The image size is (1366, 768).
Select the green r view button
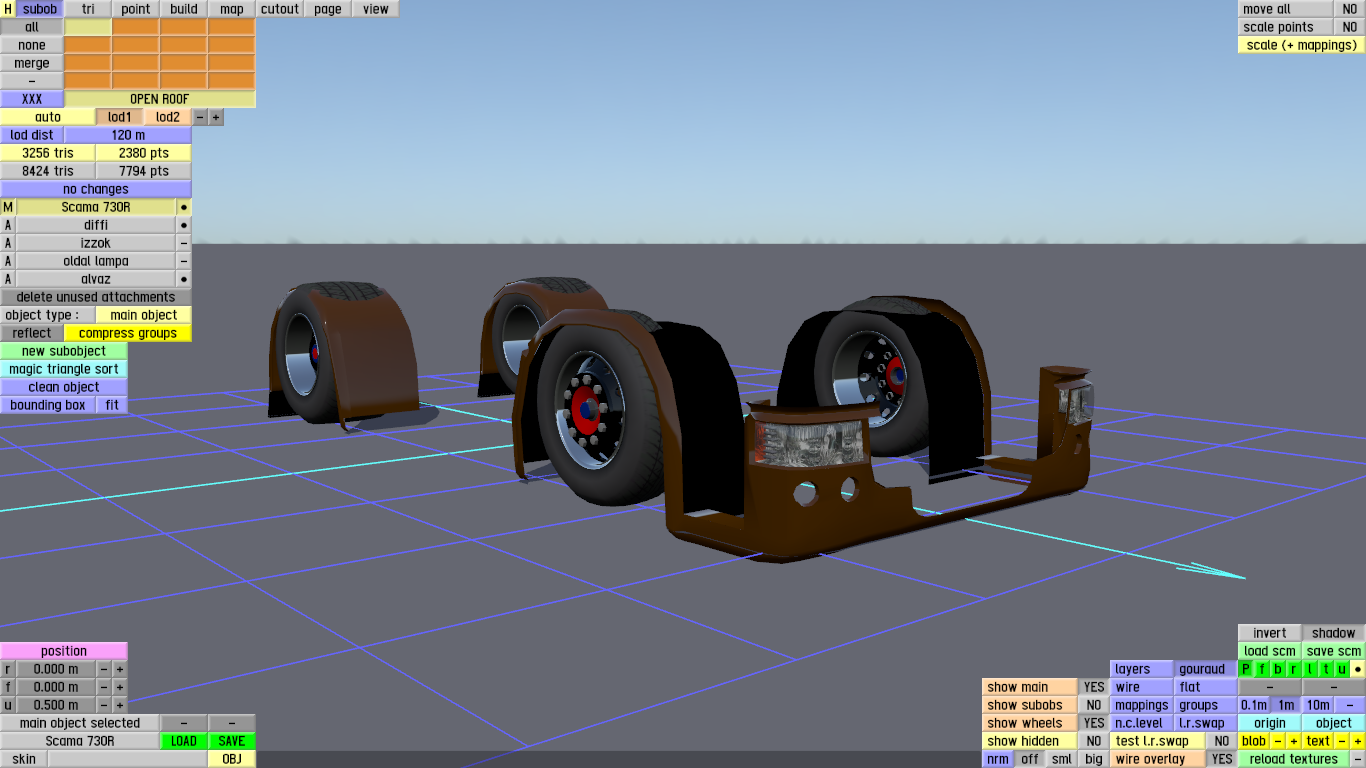tap(1294, 669)
